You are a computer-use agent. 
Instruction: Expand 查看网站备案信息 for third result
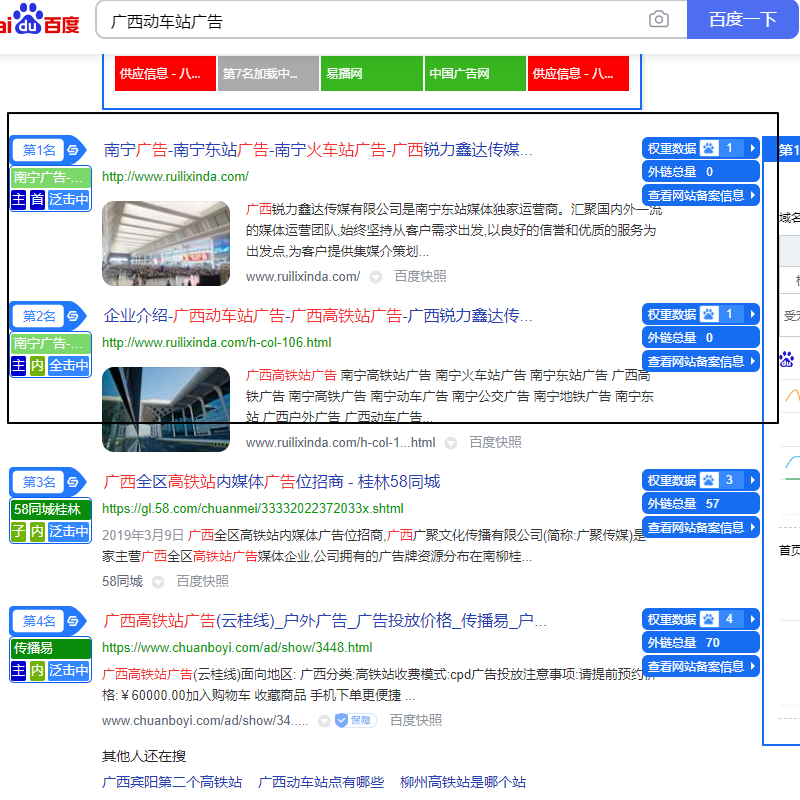(701, 528)
